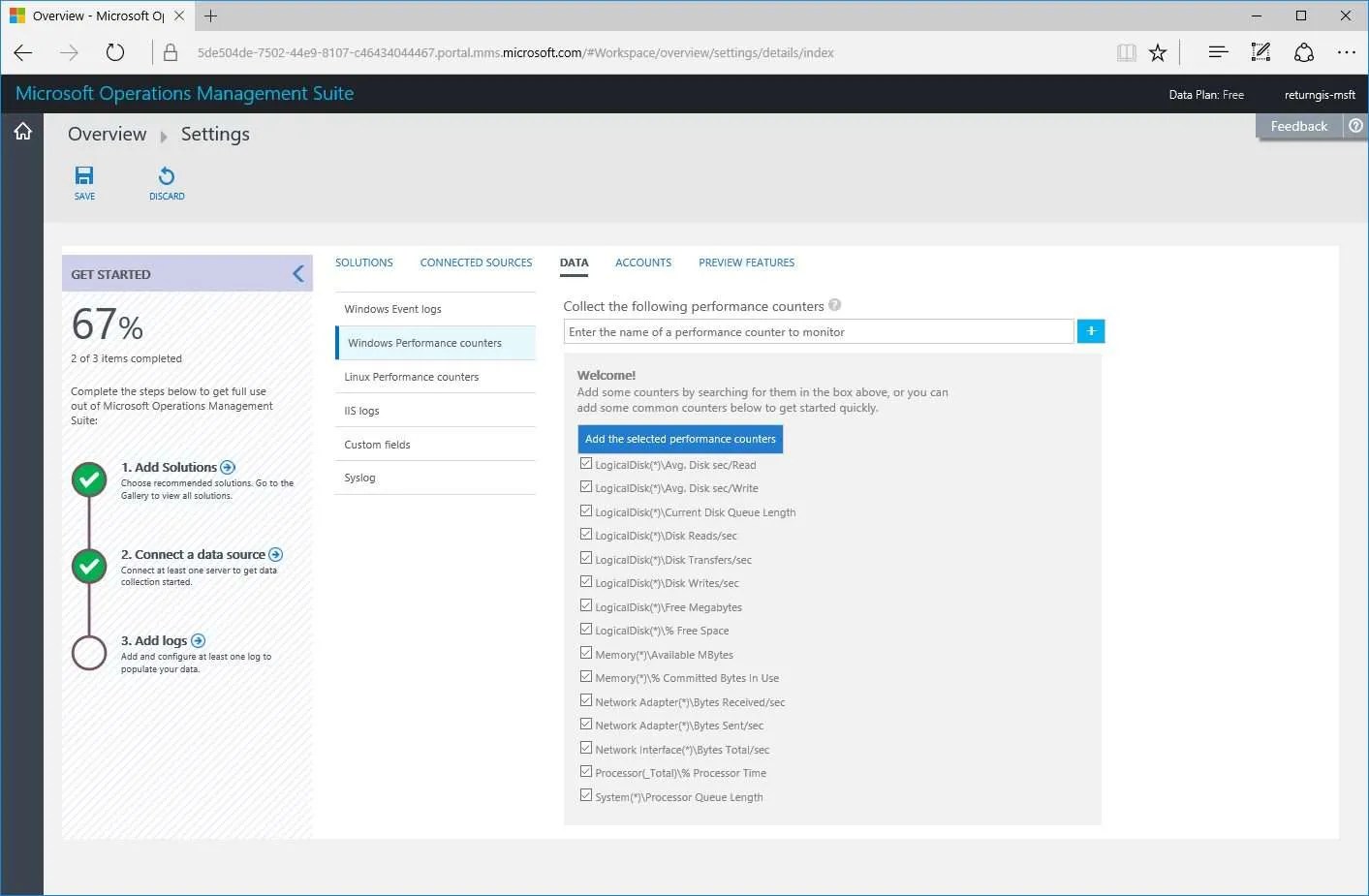Click Add the selected performance counters button

[x=680, y=439]
